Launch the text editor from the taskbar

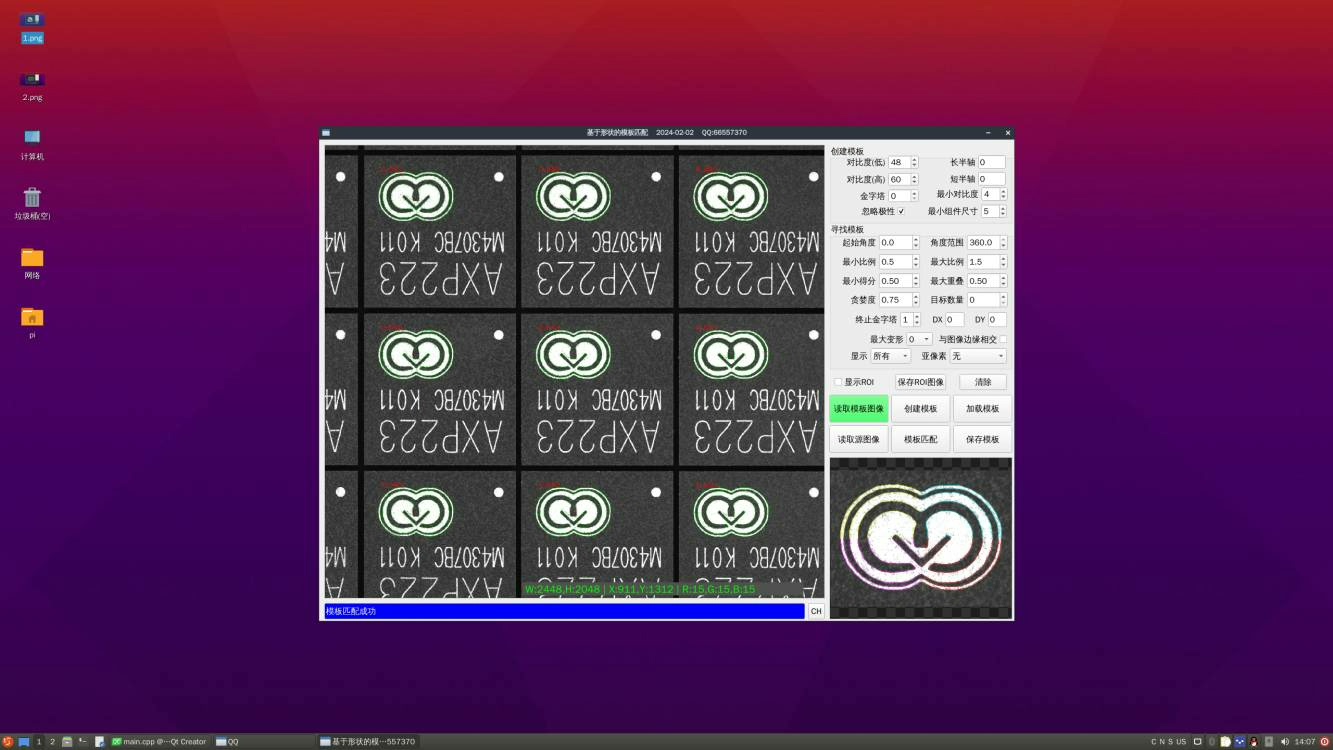(99, 742)
